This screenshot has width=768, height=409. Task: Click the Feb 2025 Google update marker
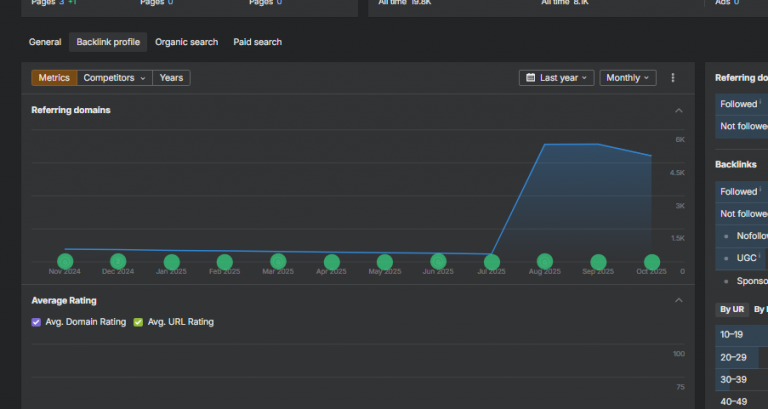coord(225,262)
